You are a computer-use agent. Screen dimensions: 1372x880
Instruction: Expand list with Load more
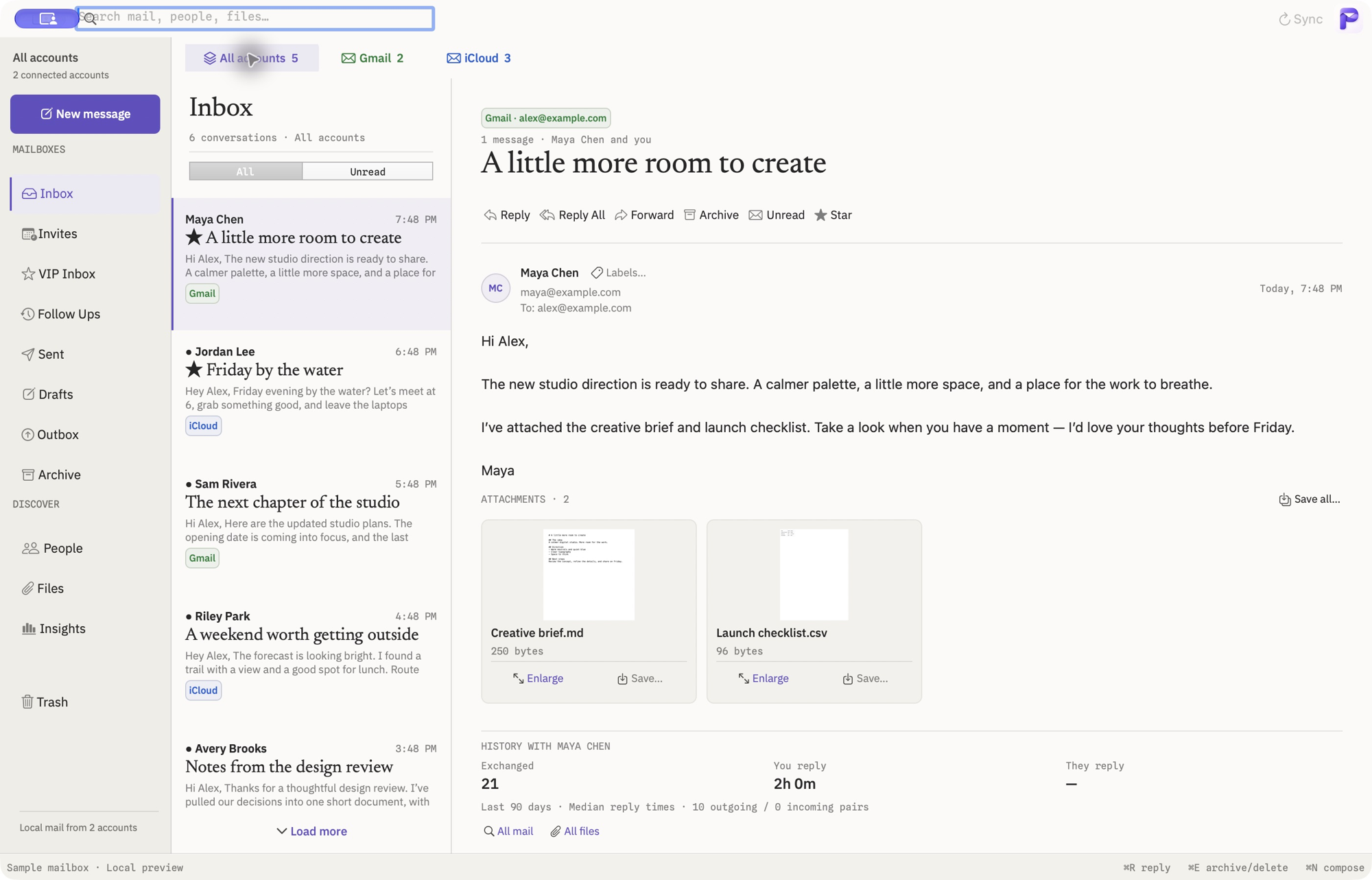point(311,831)
